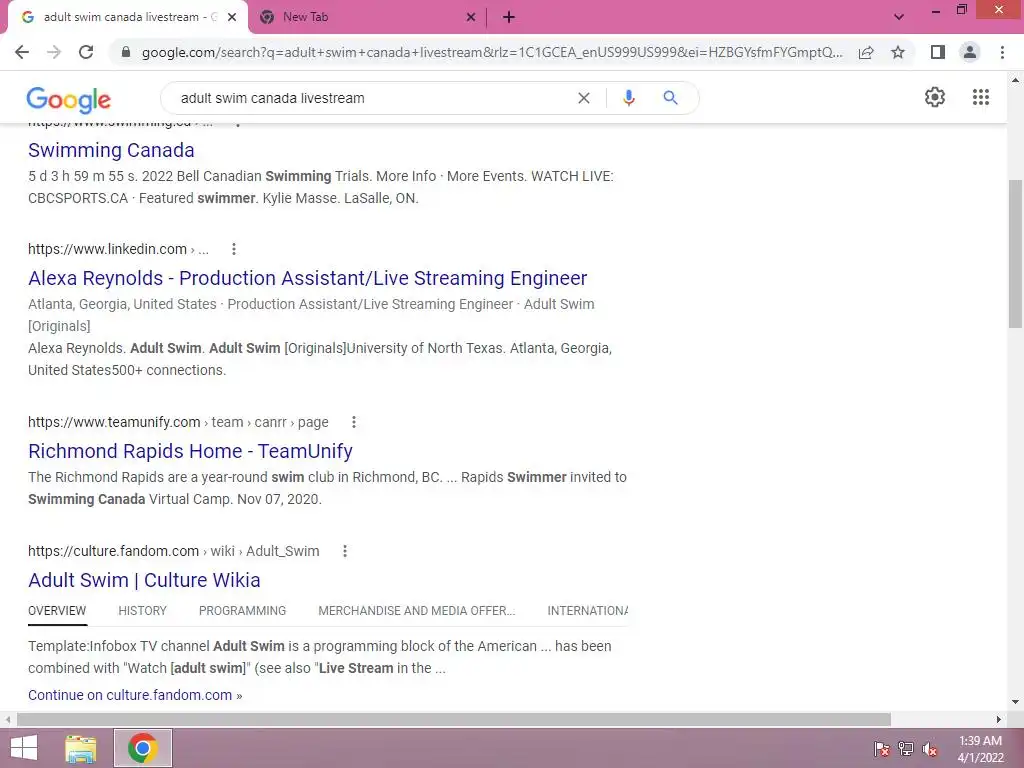
Task: Click the vertical scrollbar down arrow
Action: 1015,702
